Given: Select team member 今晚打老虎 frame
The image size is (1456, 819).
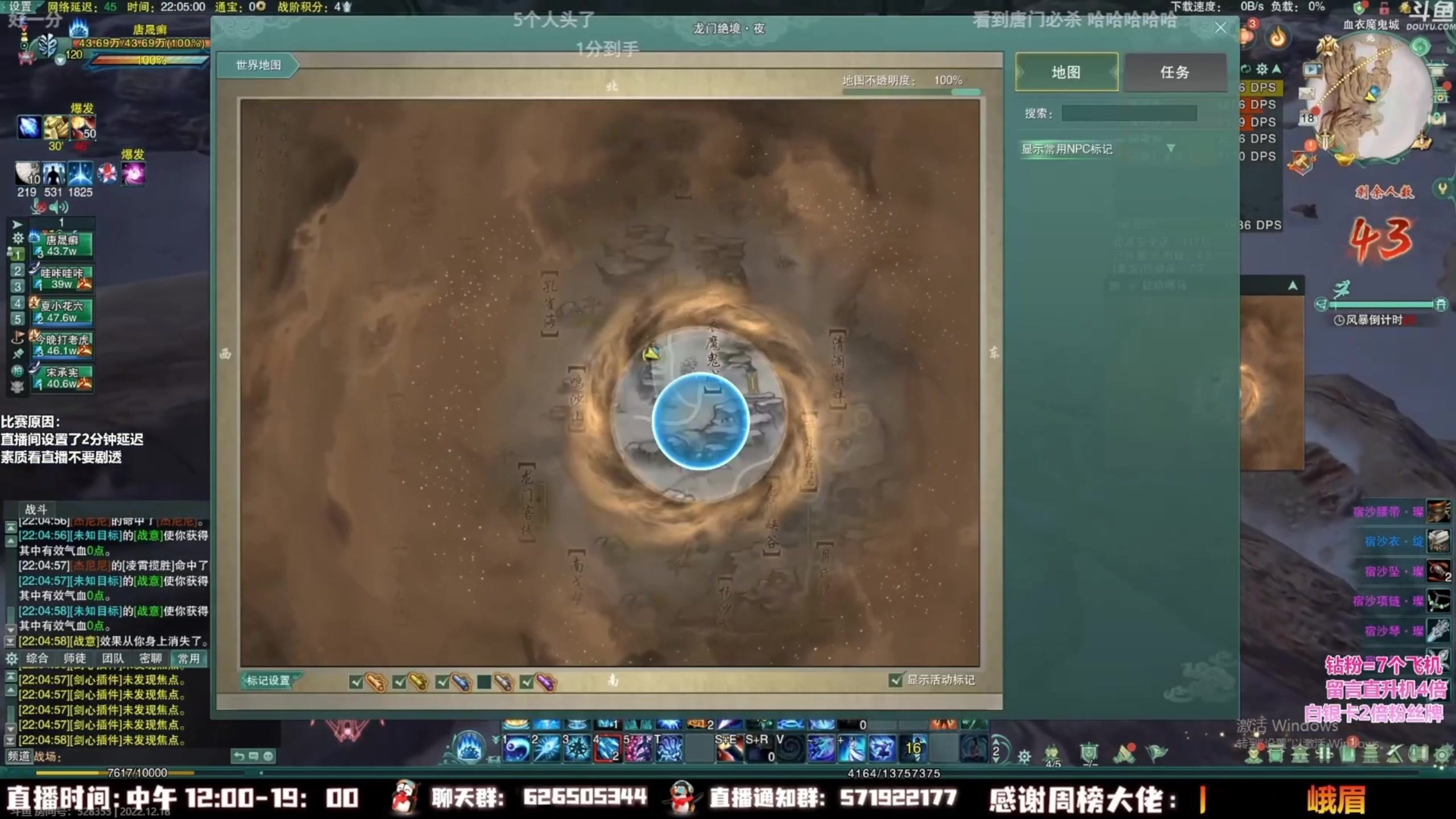Looking at the screenshot, I should point(63,345).
